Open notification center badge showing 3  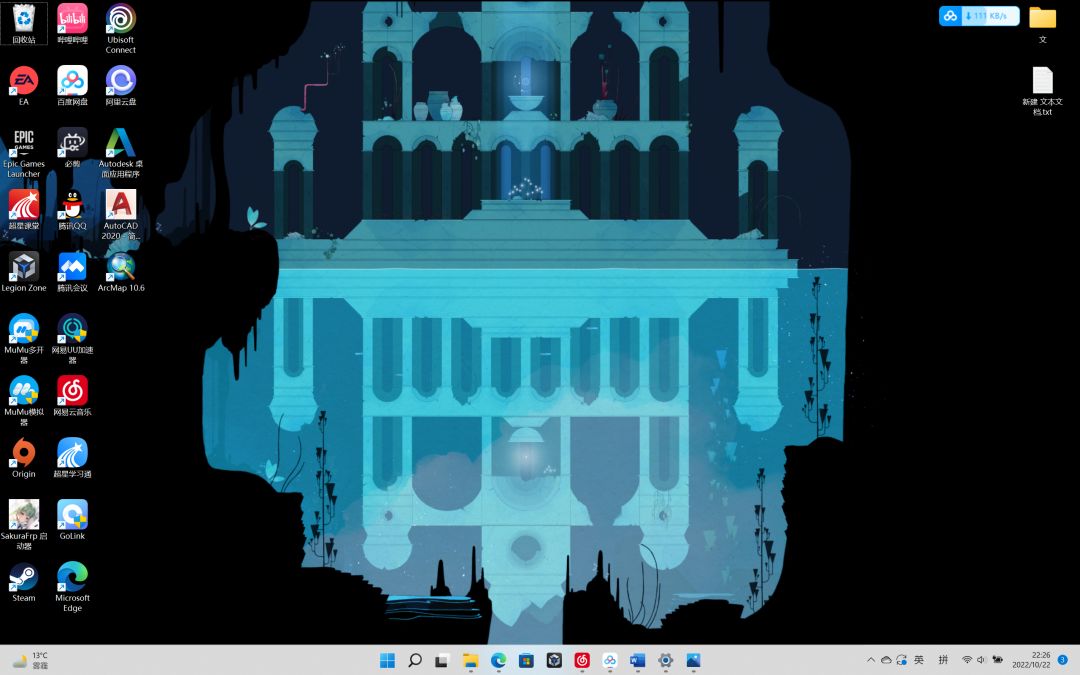[x=1063, y=660]
